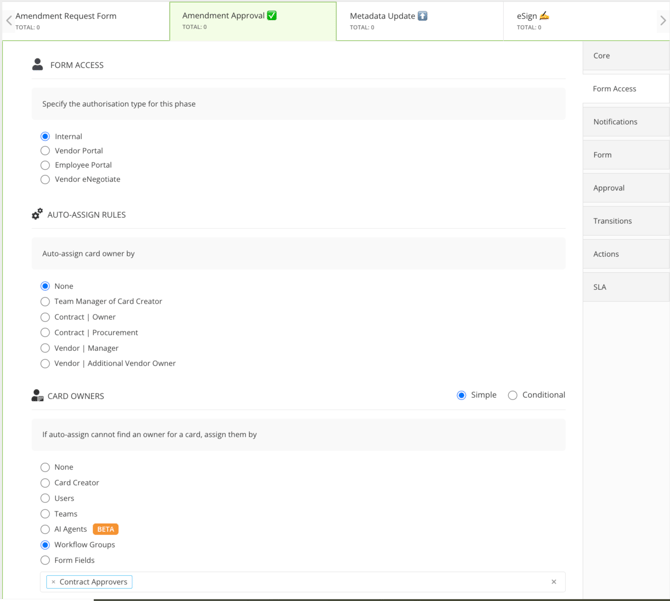Select the Employee Portal authorisation option
Screen dimensions: 670x601
(45, 165)
